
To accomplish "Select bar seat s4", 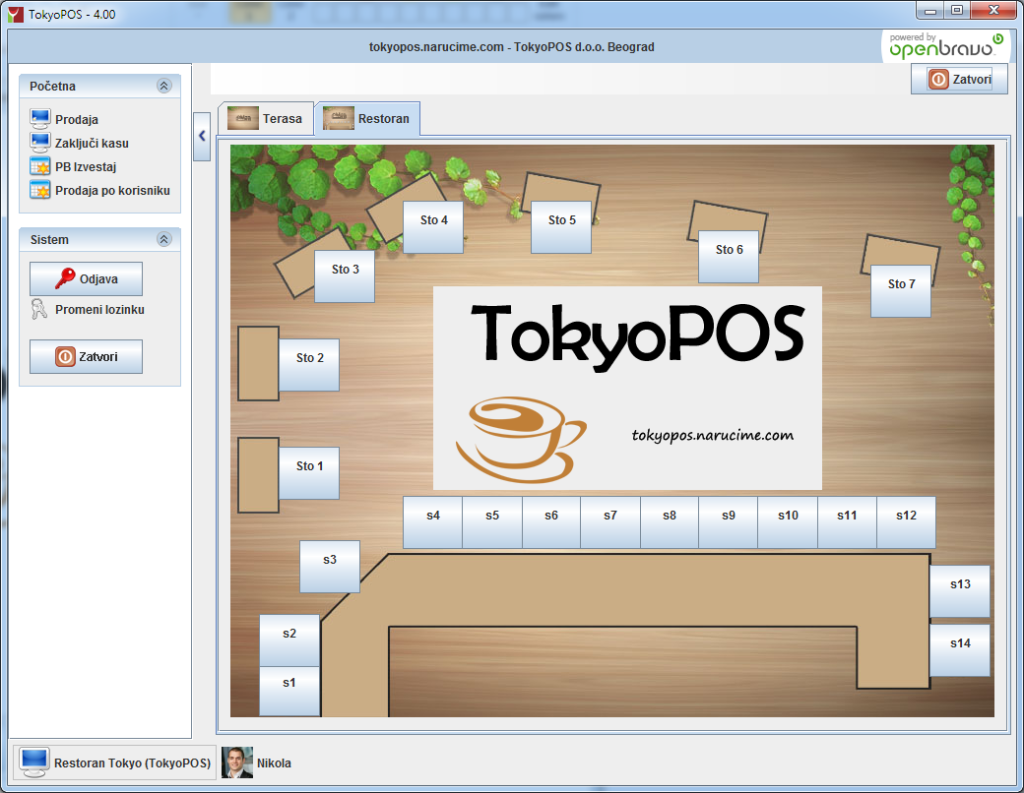I will point(433,522).
